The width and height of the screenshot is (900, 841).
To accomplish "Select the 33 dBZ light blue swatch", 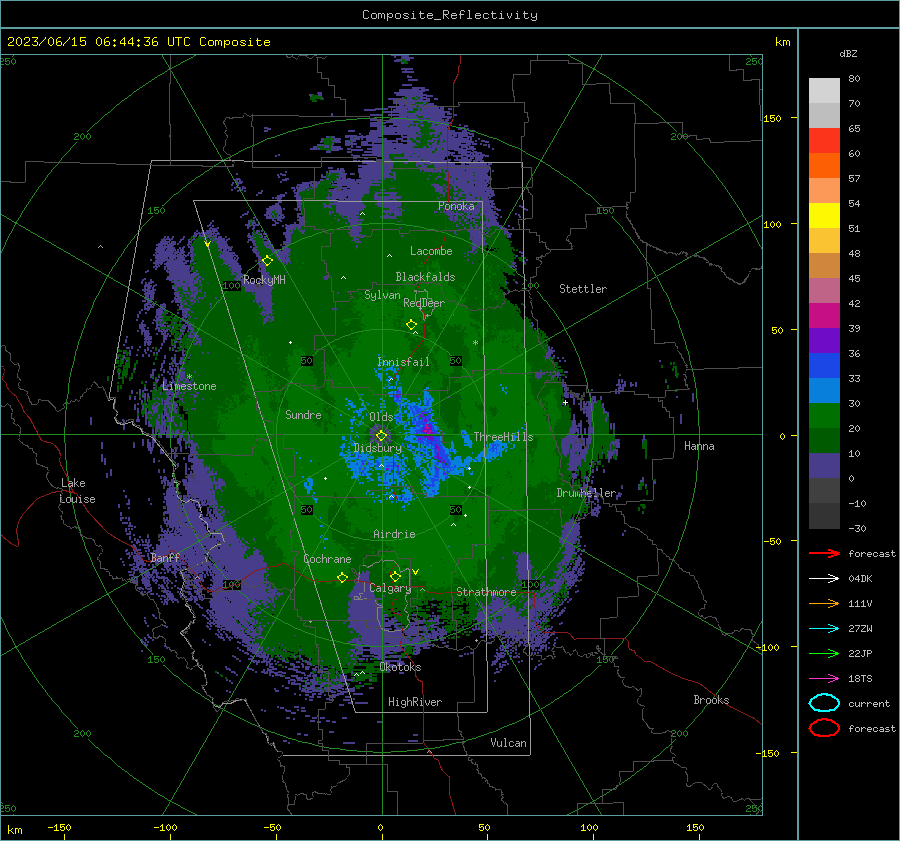I will tap(824, 390).
